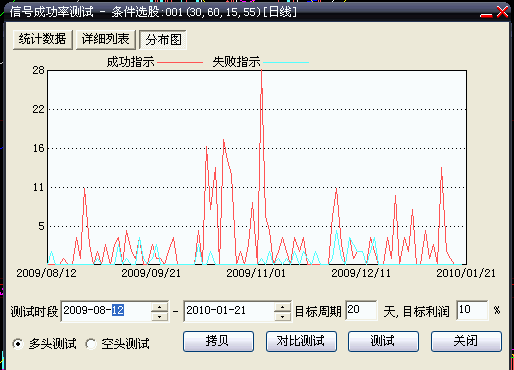Viewport: 514px width, 370px height.
Task: Start the test with 测试 button
Action: pyautogui.click(x=383, y=341)
